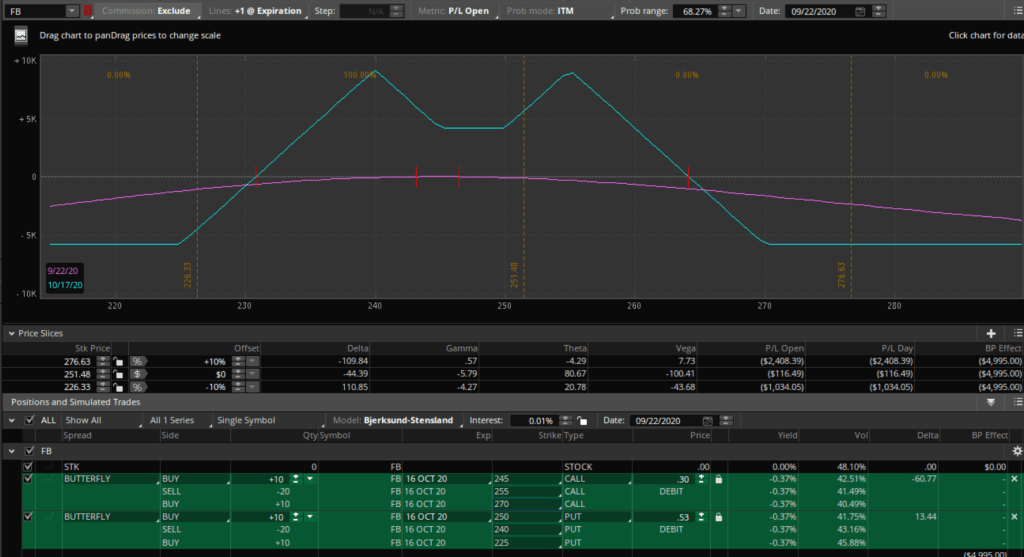
Task: Open calendar picker next to top Date field
Action: [860, 11]
